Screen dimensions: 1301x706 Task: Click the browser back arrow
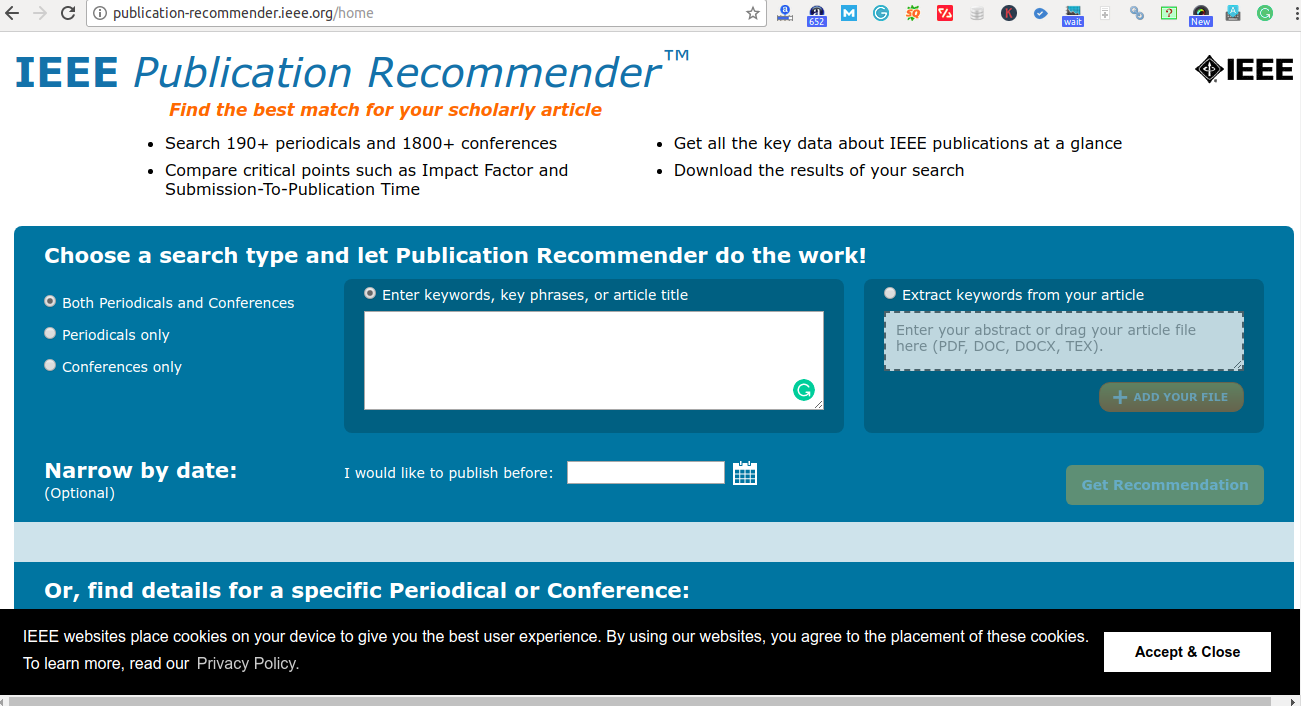coord(13,13)
